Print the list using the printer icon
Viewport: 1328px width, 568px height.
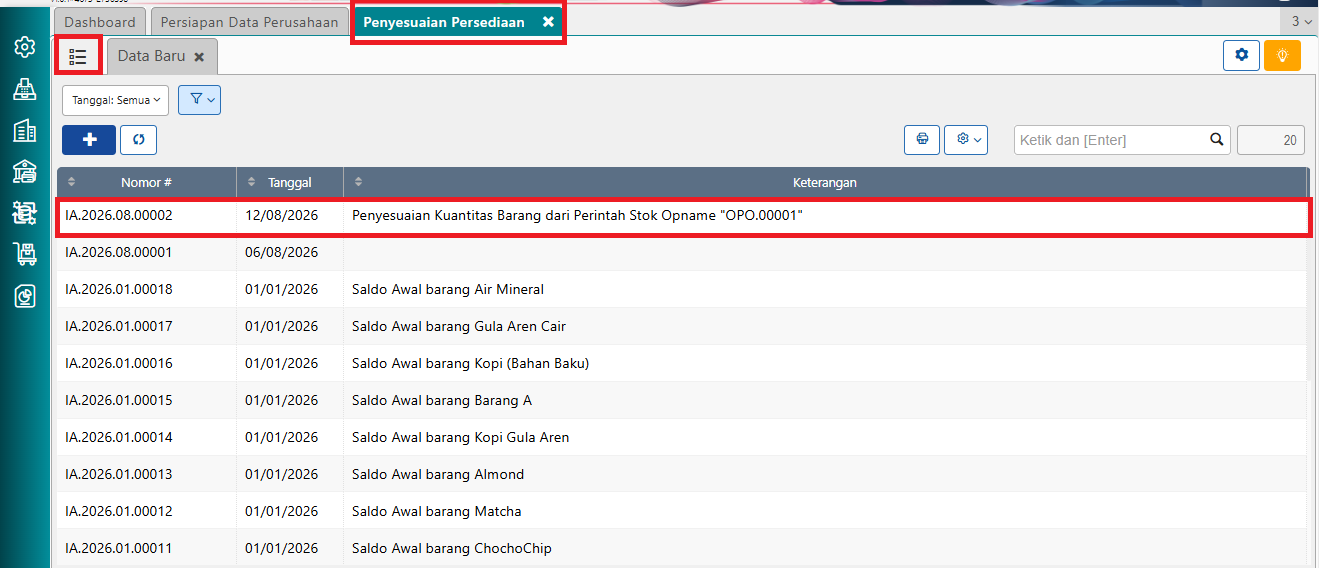pyautogui.click(x=922, y=140)
